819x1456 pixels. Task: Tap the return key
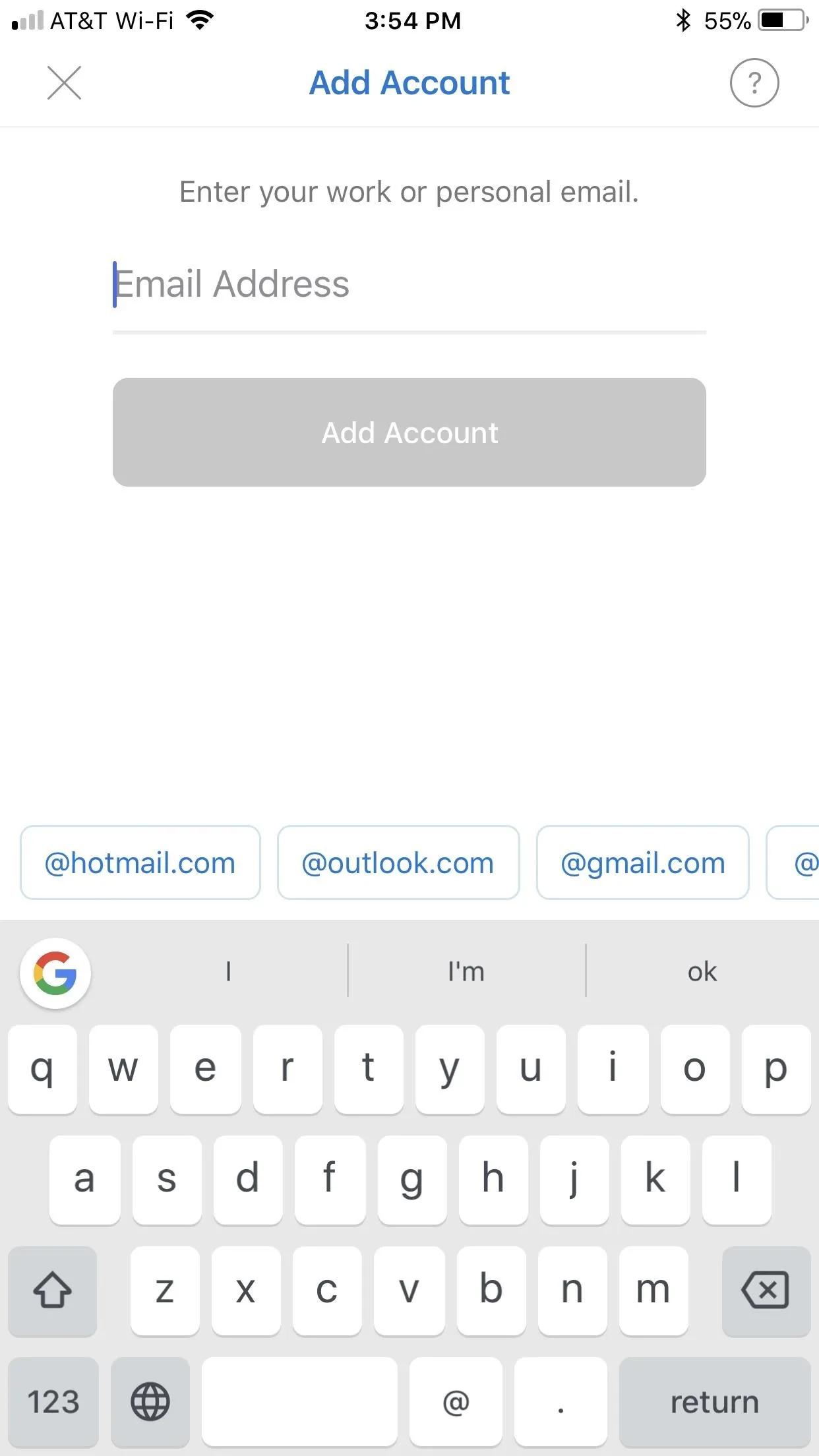tap(715, 1401)
